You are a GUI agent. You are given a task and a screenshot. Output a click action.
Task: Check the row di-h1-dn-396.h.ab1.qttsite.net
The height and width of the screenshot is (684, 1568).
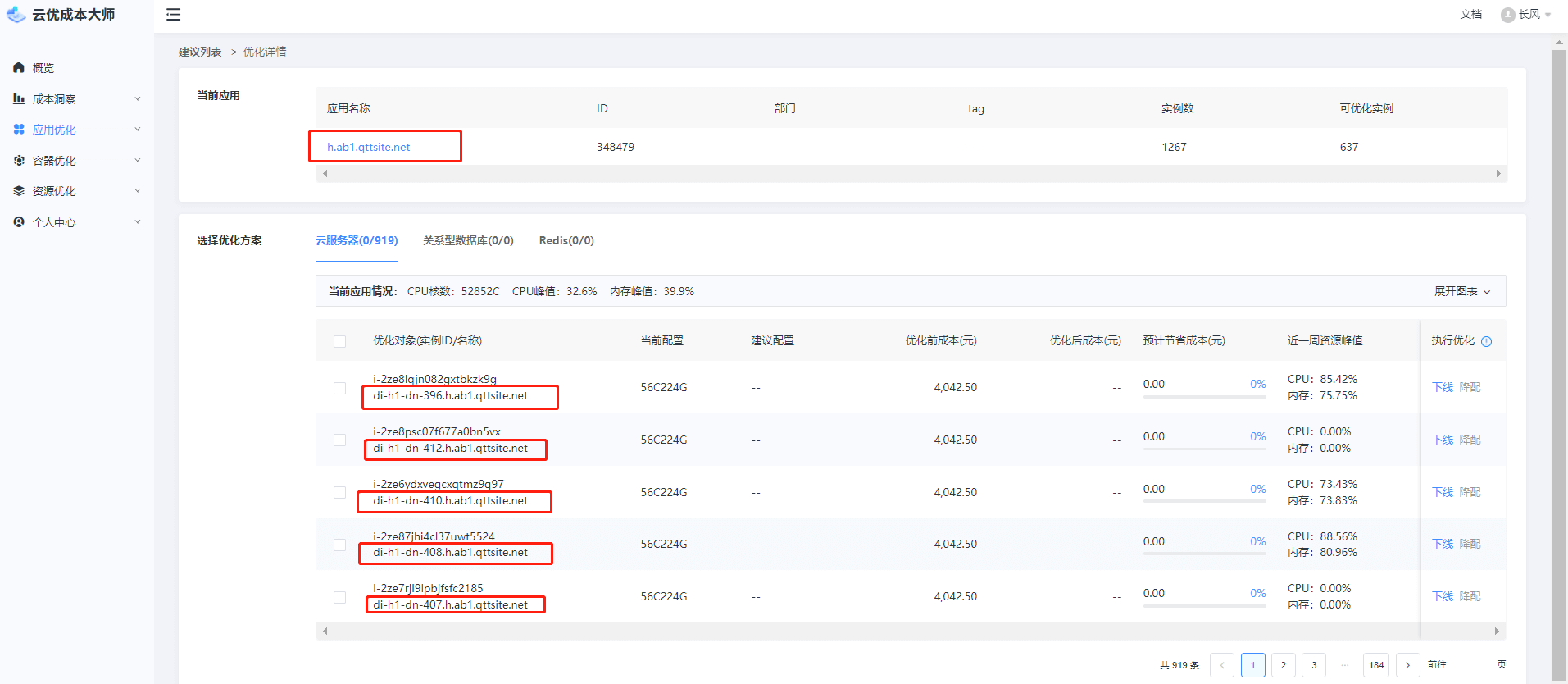click(339, 388)
